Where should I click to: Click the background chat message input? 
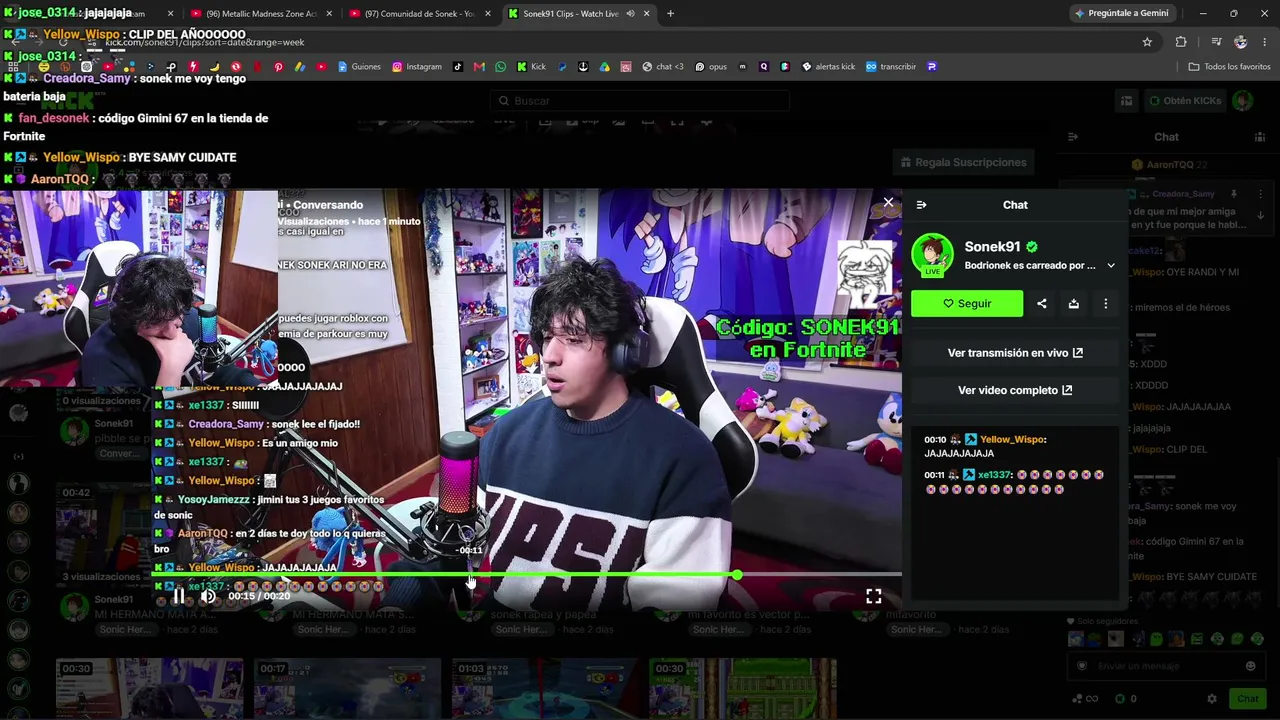[x=1164, y=666]
